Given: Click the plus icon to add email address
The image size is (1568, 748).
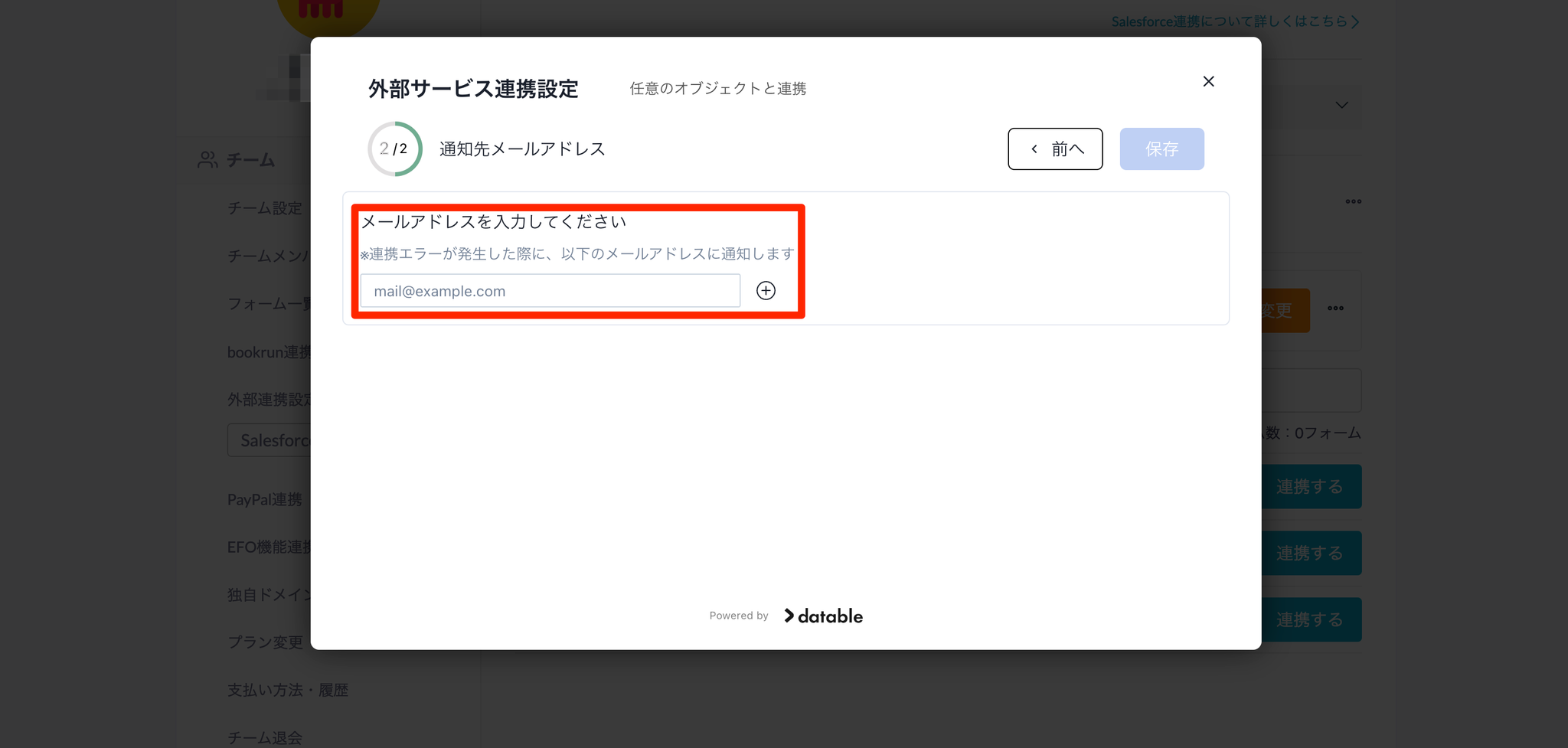Looking at the screenshot, I should click(766, 291).
